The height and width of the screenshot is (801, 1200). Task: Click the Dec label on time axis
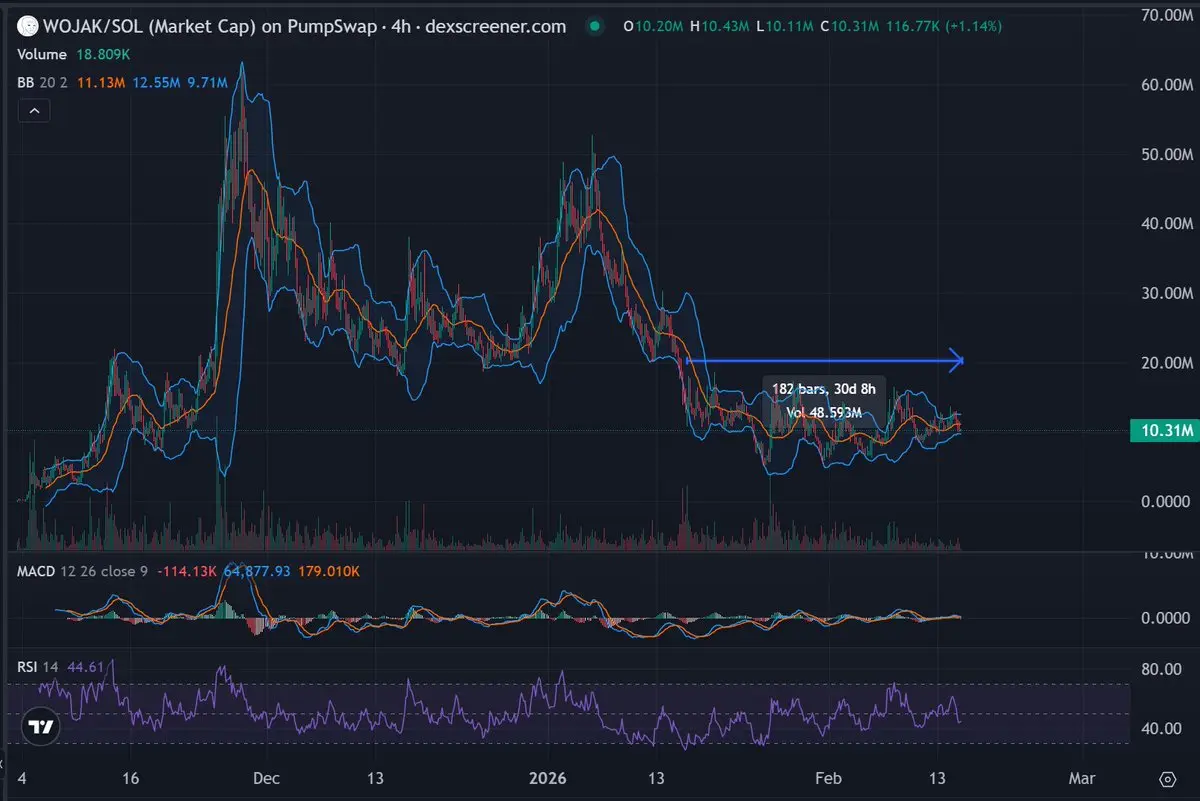267,778
